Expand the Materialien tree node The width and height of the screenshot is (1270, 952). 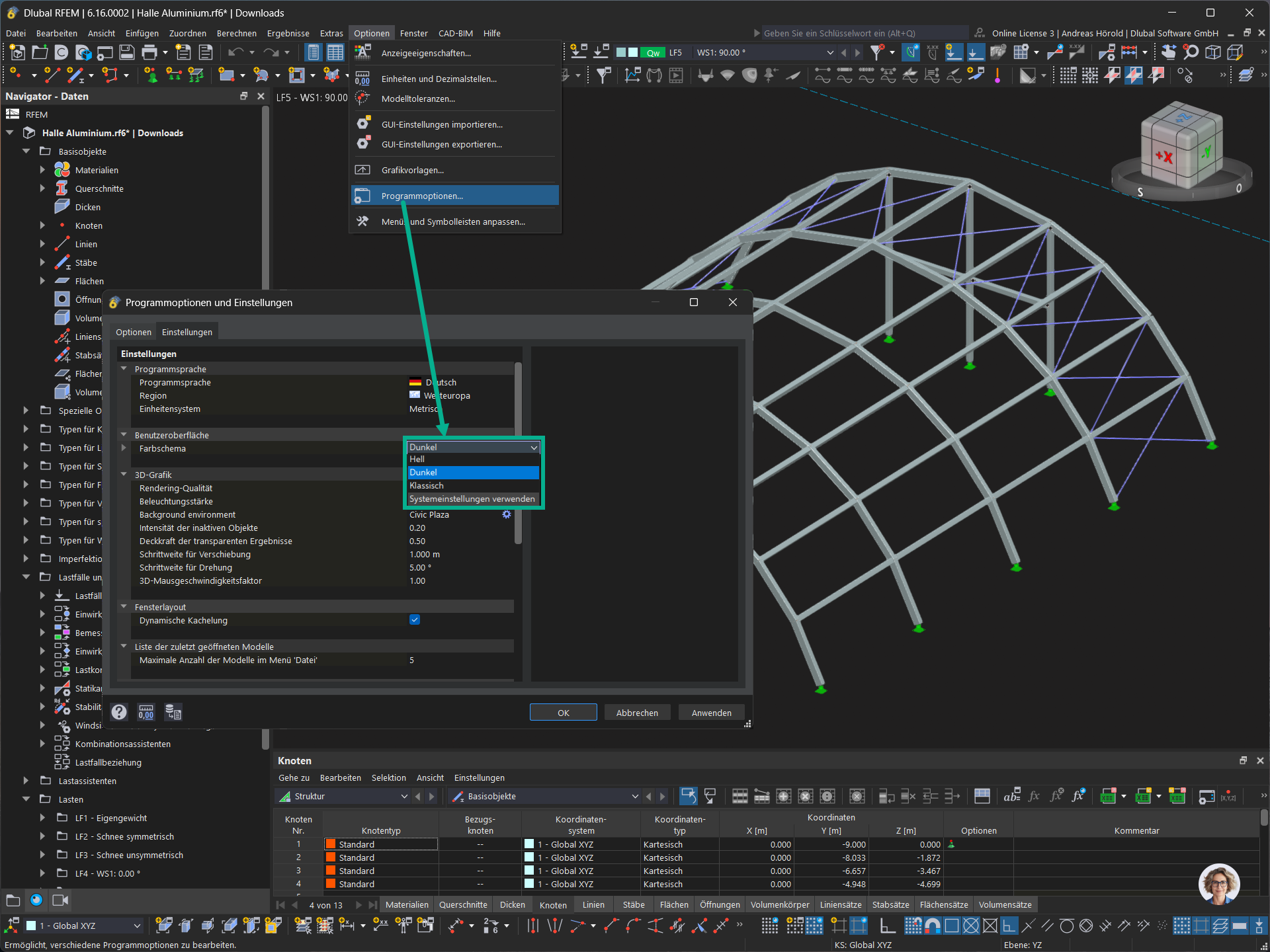click(42, 170)
